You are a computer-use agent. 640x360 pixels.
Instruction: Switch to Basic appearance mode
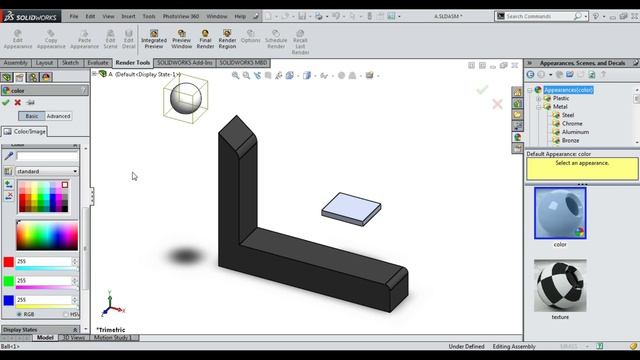(x=32, y=116)
